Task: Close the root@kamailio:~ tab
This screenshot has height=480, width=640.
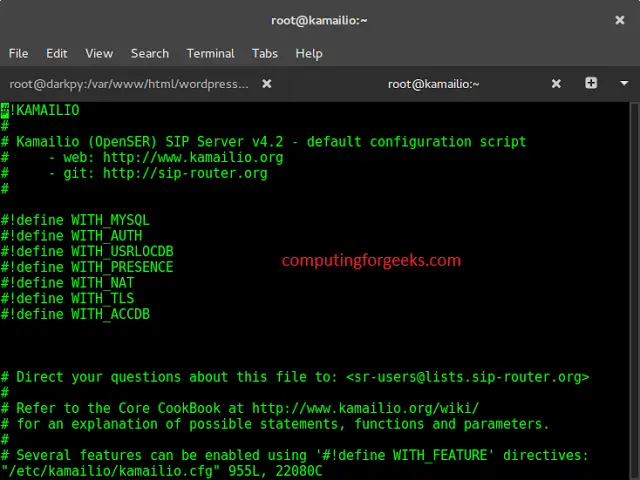Action: (x=556, y=84)
